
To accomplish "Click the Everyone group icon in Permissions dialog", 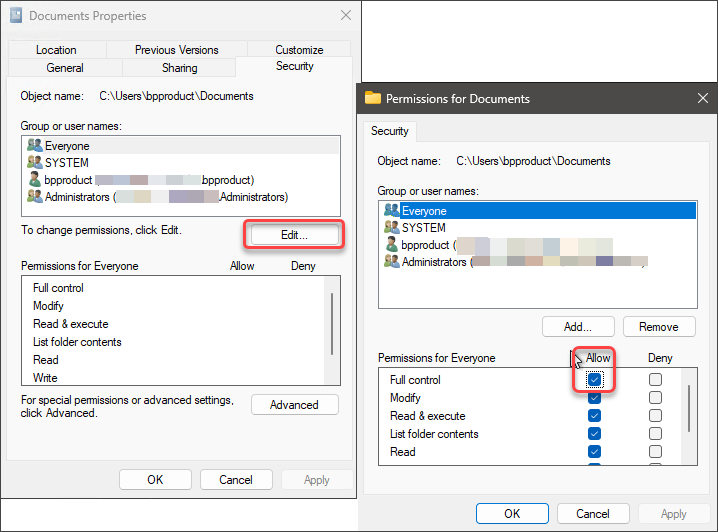I will coord(392,210).
